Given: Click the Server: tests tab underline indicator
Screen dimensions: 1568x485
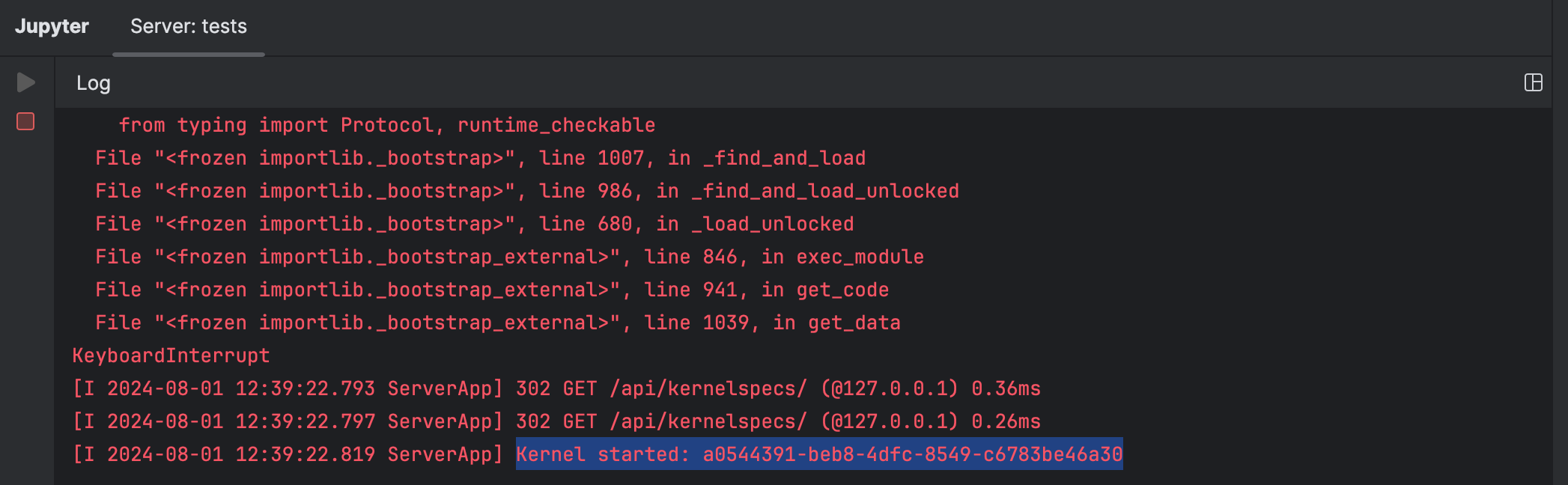Looking at the screenshot, I should click(x=187, y=54).
